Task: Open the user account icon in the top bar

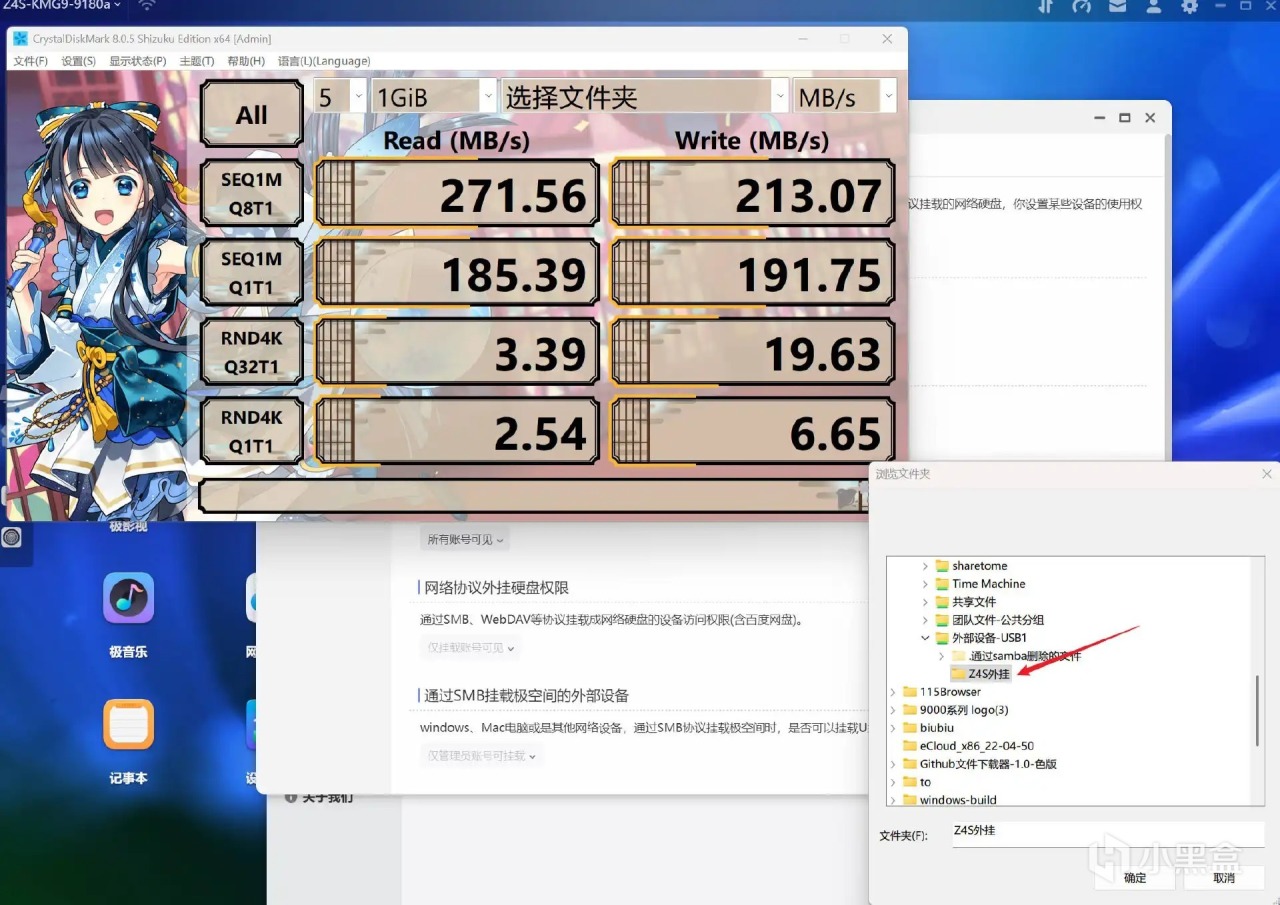Action: 1154,6
